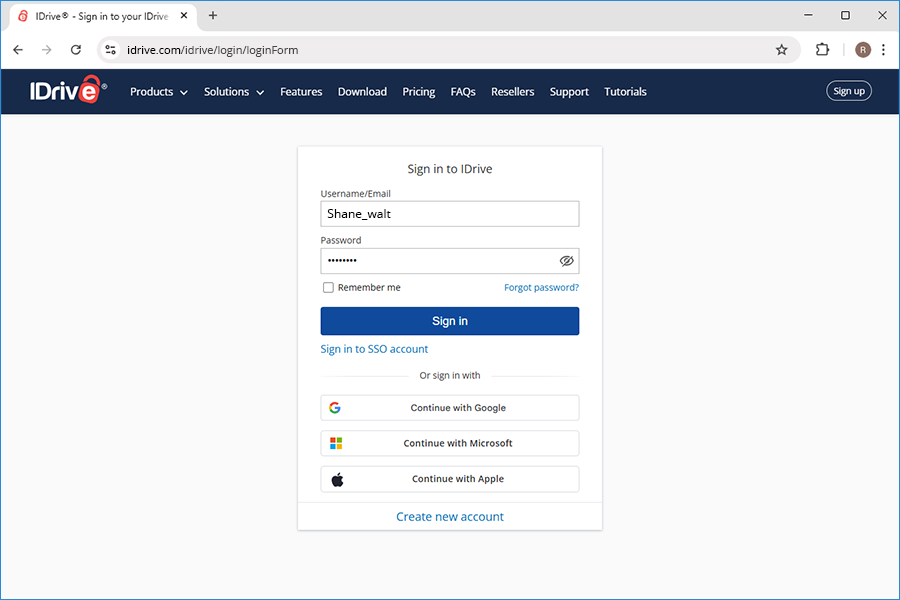The height and width of the screenshot is (600, 900).
Task: Focus the Username/Email input field
Action: pyautogui.click(x=449, y=214)
